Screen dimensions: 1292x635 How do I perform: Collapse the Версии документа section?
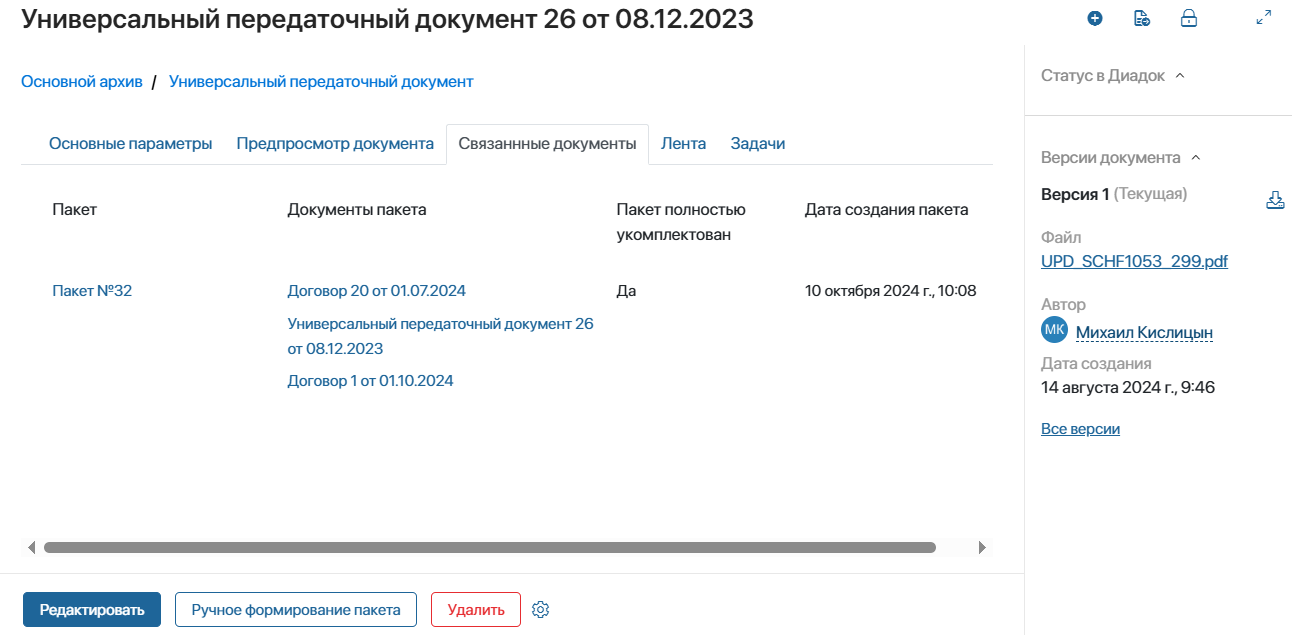(1195, 157)
